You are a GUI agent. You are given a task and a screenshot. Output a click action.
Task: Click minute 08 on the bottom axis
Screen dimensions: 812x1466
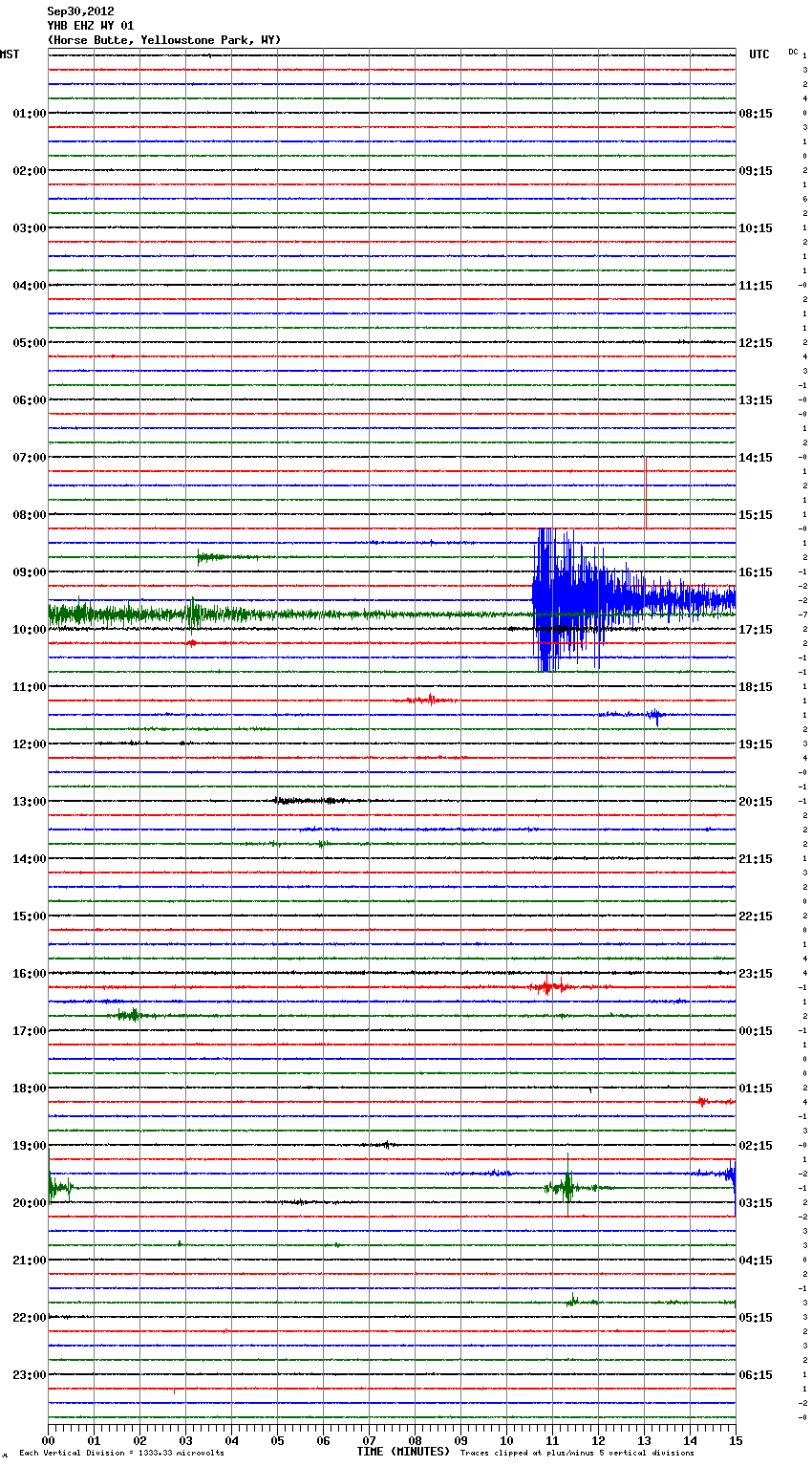[x=415, y=1440]
